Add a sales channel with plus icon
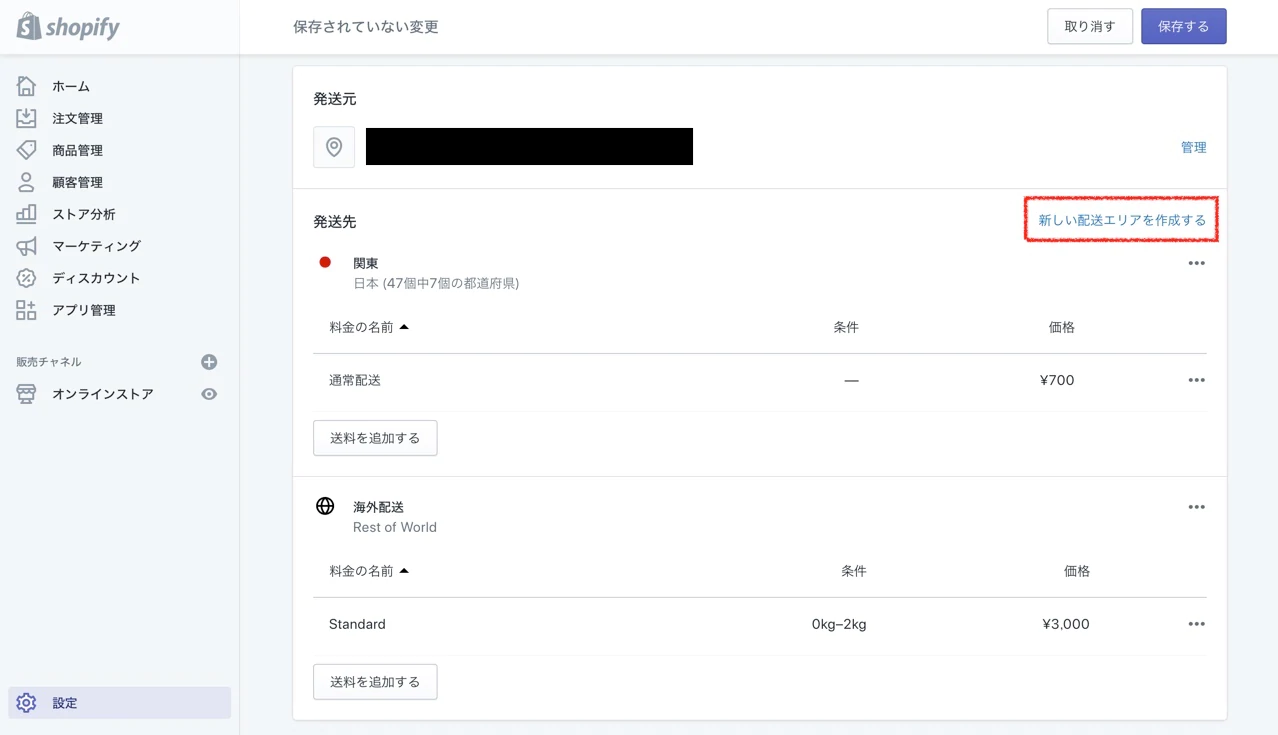Viewport: 1278px width, 735px height. 209,362
